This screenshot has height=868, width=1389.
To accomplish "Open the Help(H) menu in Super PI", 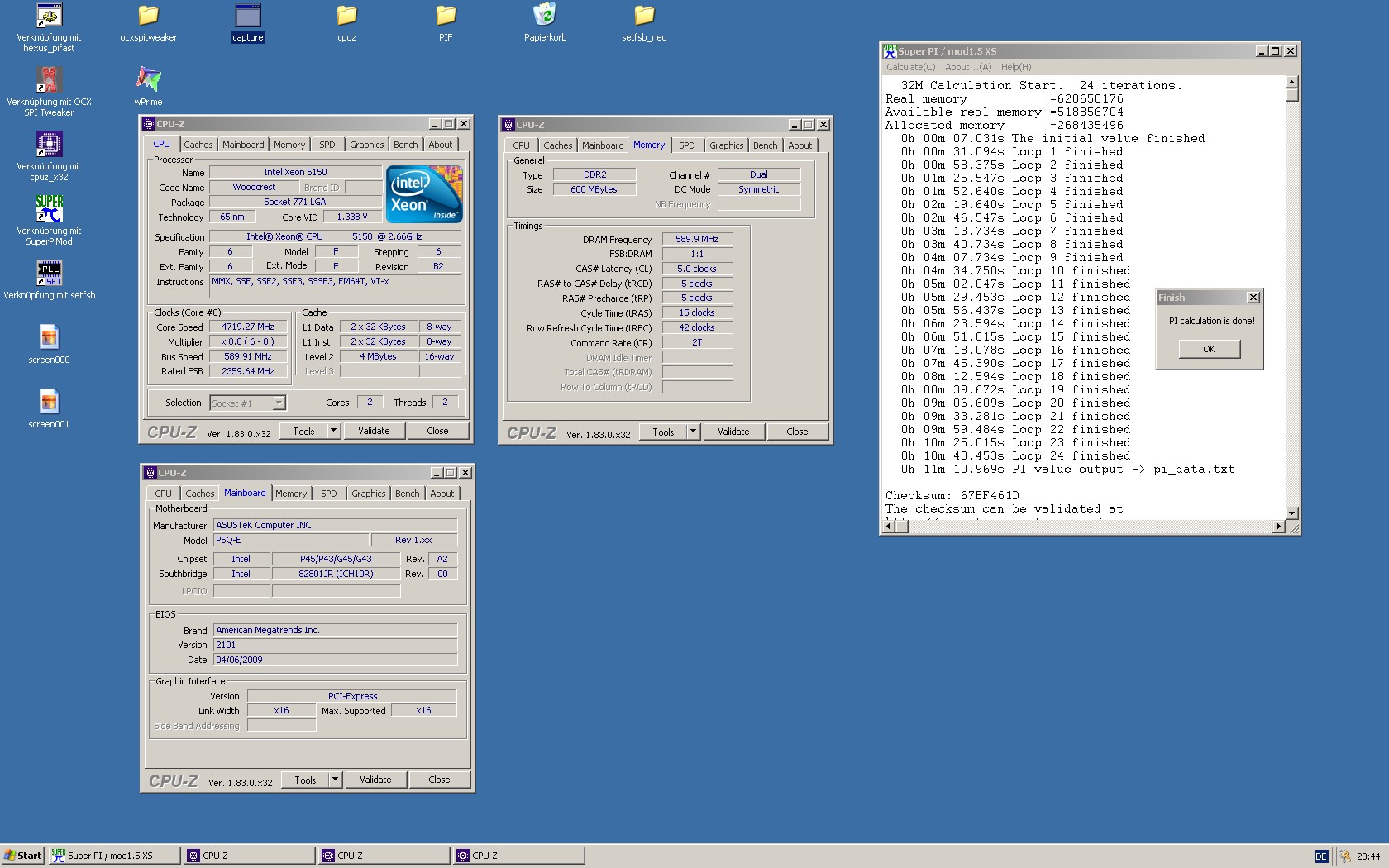I will coord(1016,67).
